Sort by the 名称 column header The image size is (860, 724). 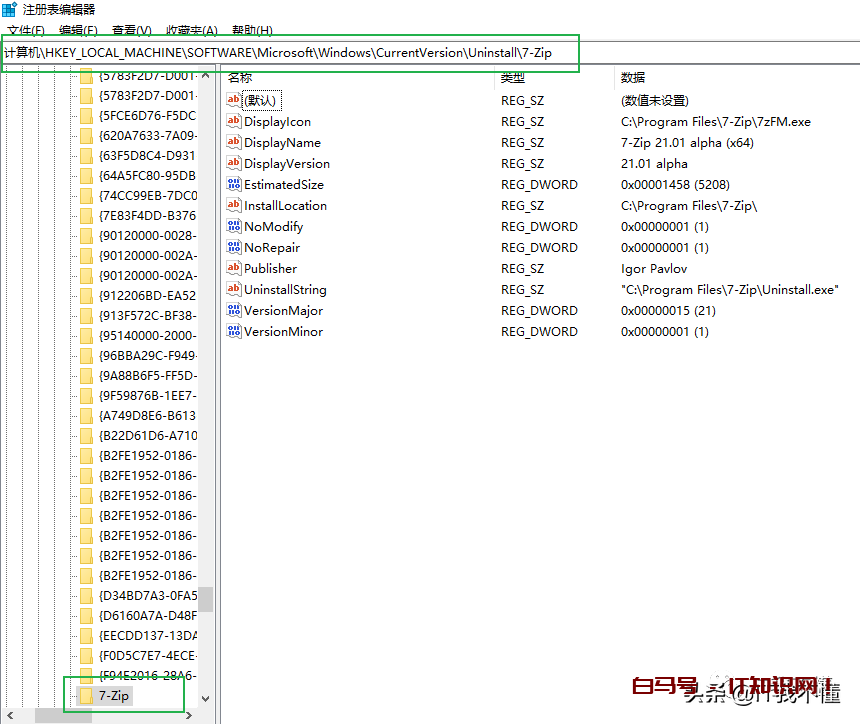240,77
